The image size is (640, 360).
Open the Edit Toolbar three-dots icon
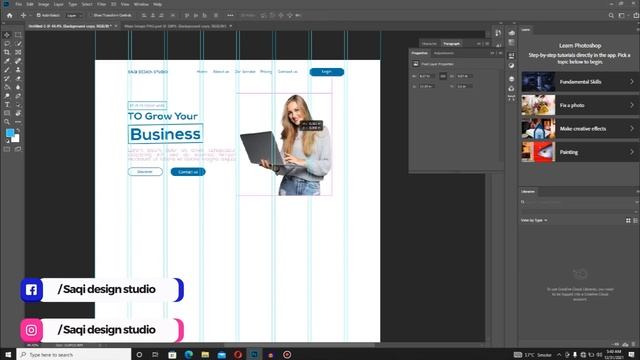18,122
